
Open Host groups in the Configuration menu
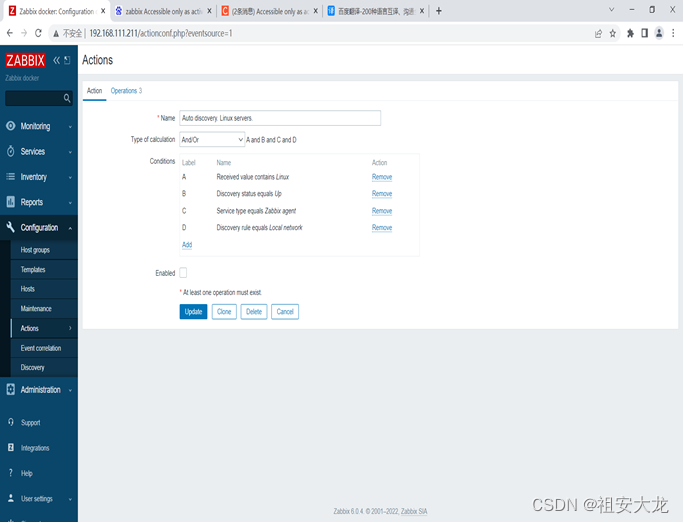pos(35,250)
